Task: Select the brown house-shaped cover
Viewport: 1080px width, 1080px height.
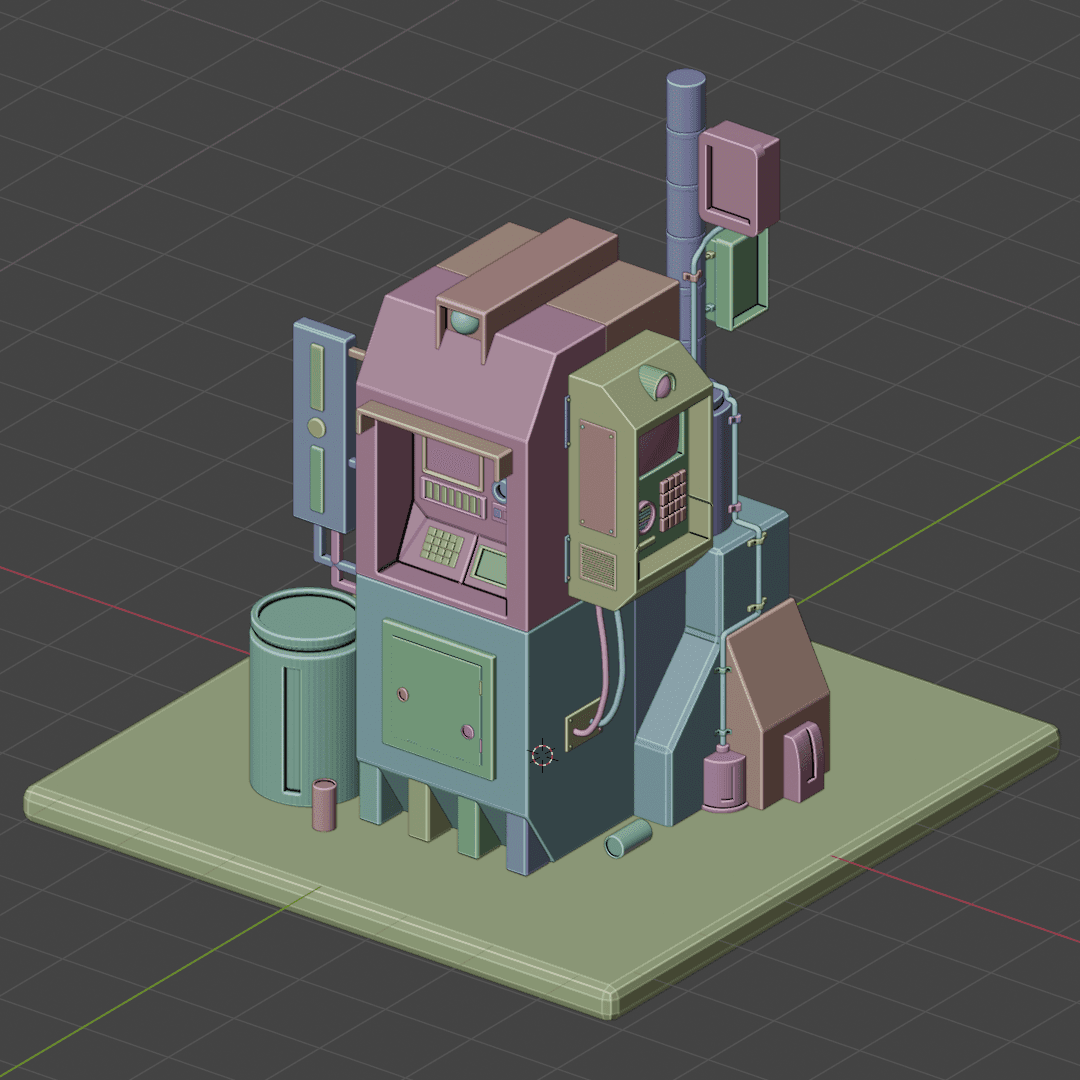Action: point(777,703)
